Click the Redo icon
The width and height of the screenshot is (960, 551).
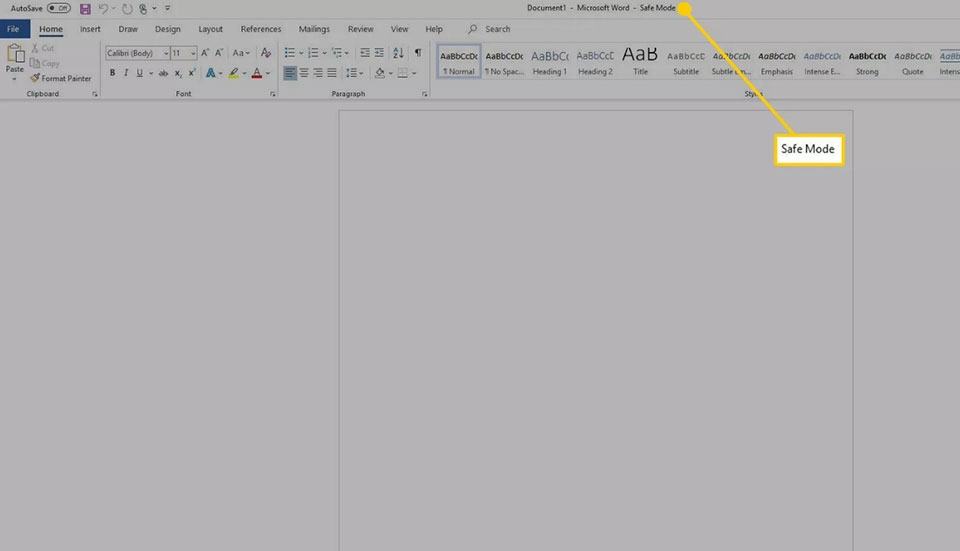click(x=127, y=9)
